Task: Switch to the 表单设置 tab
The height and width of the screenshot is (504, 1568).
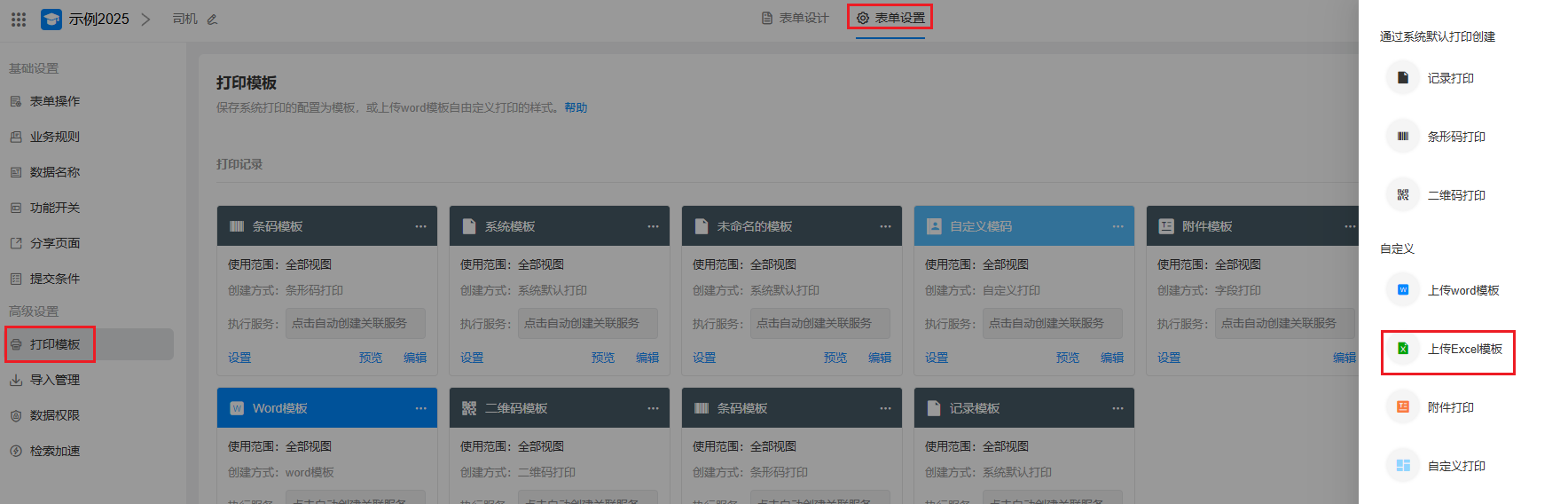Action: (x=890, y=18)
